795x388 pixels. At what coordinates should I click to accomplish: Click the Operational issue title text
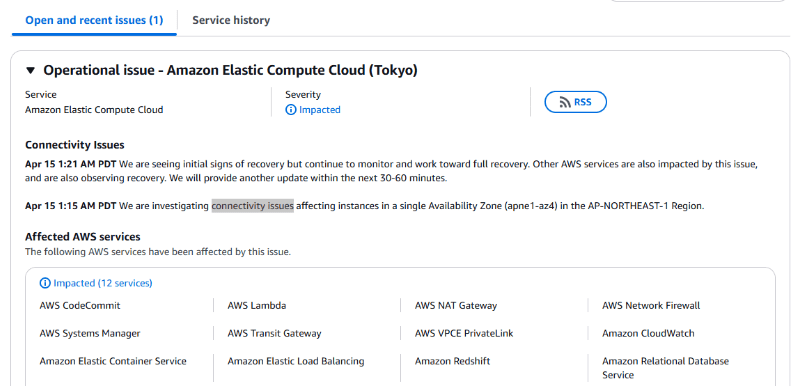(230, 70)
